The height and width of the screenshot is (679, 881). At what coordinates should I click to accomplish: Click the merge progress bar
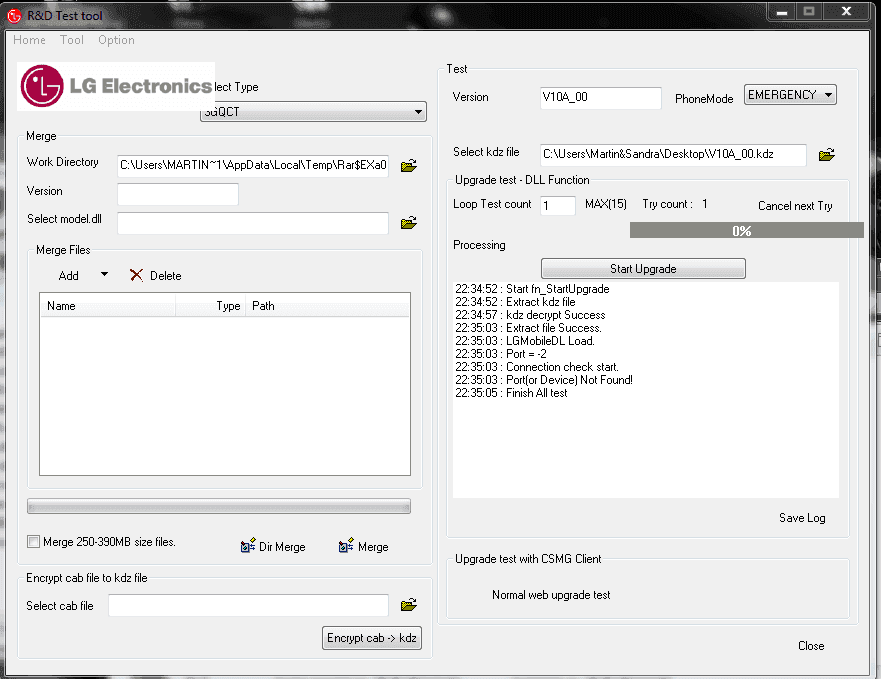tap(219, 506)
